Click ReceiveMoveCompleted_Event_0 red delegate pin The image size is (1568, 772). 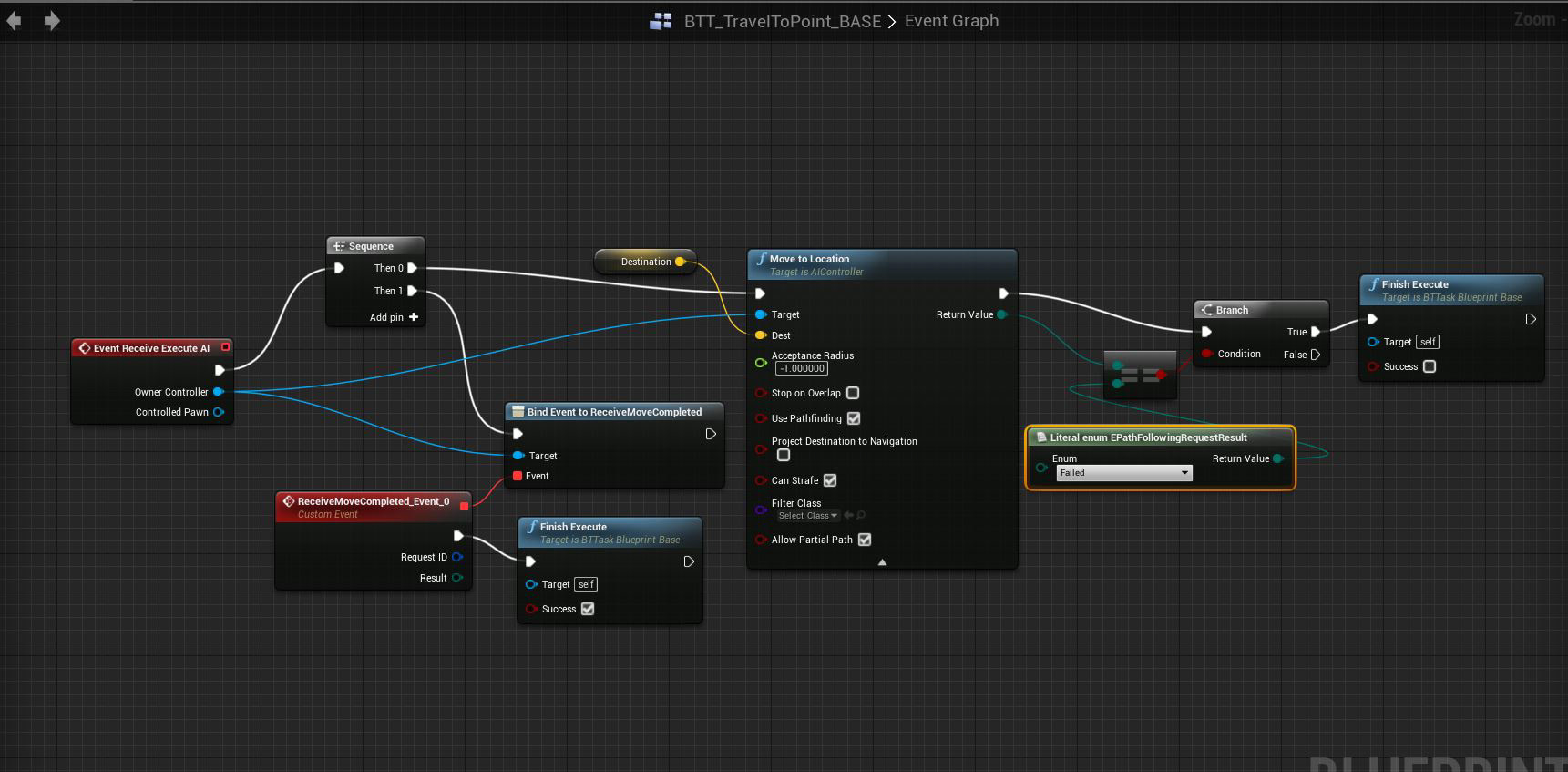(465, 506)
